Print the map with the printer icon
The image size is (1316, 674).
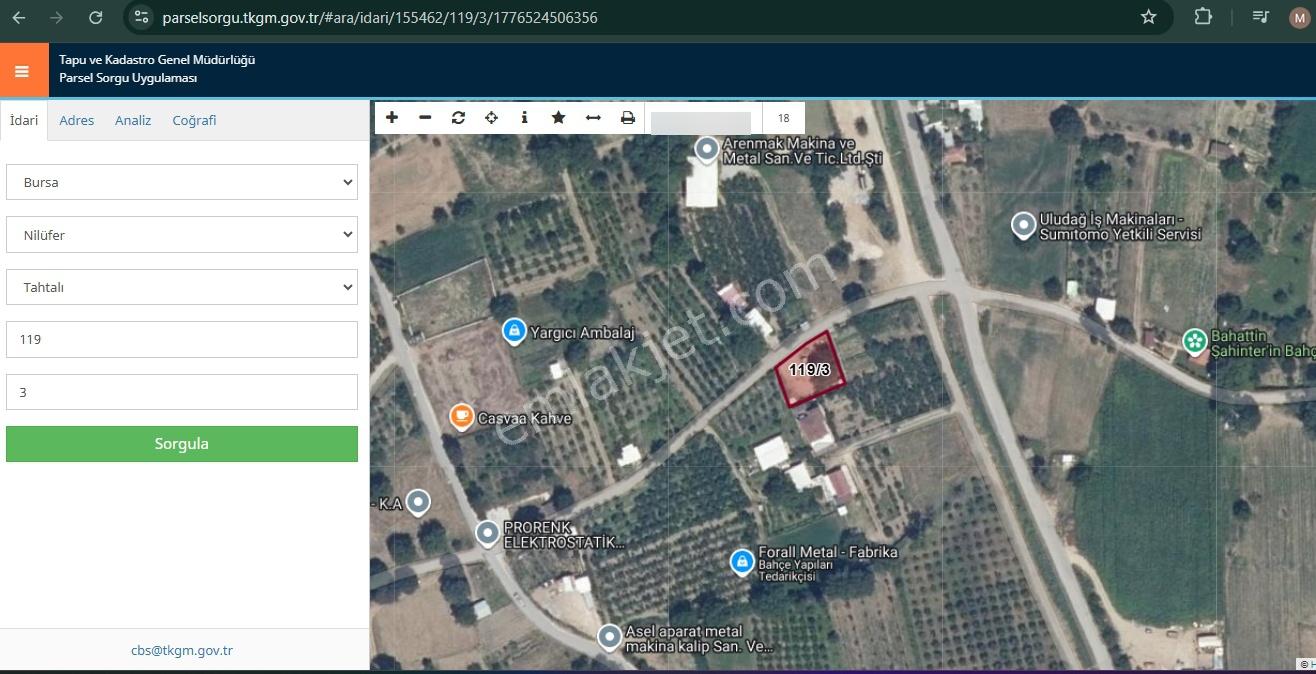[x=627, y=118]
